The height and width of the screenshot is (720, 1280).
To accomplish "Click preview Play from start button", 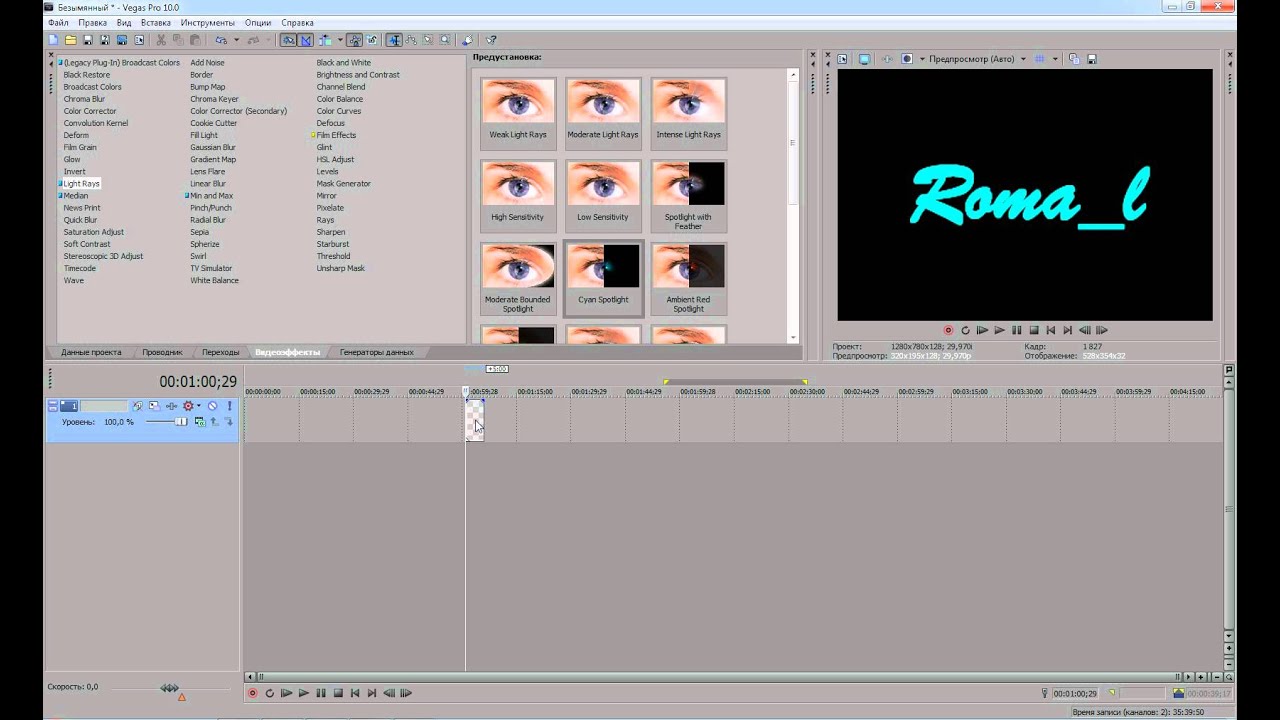I will pyautogui.click(x=982, y=330).
